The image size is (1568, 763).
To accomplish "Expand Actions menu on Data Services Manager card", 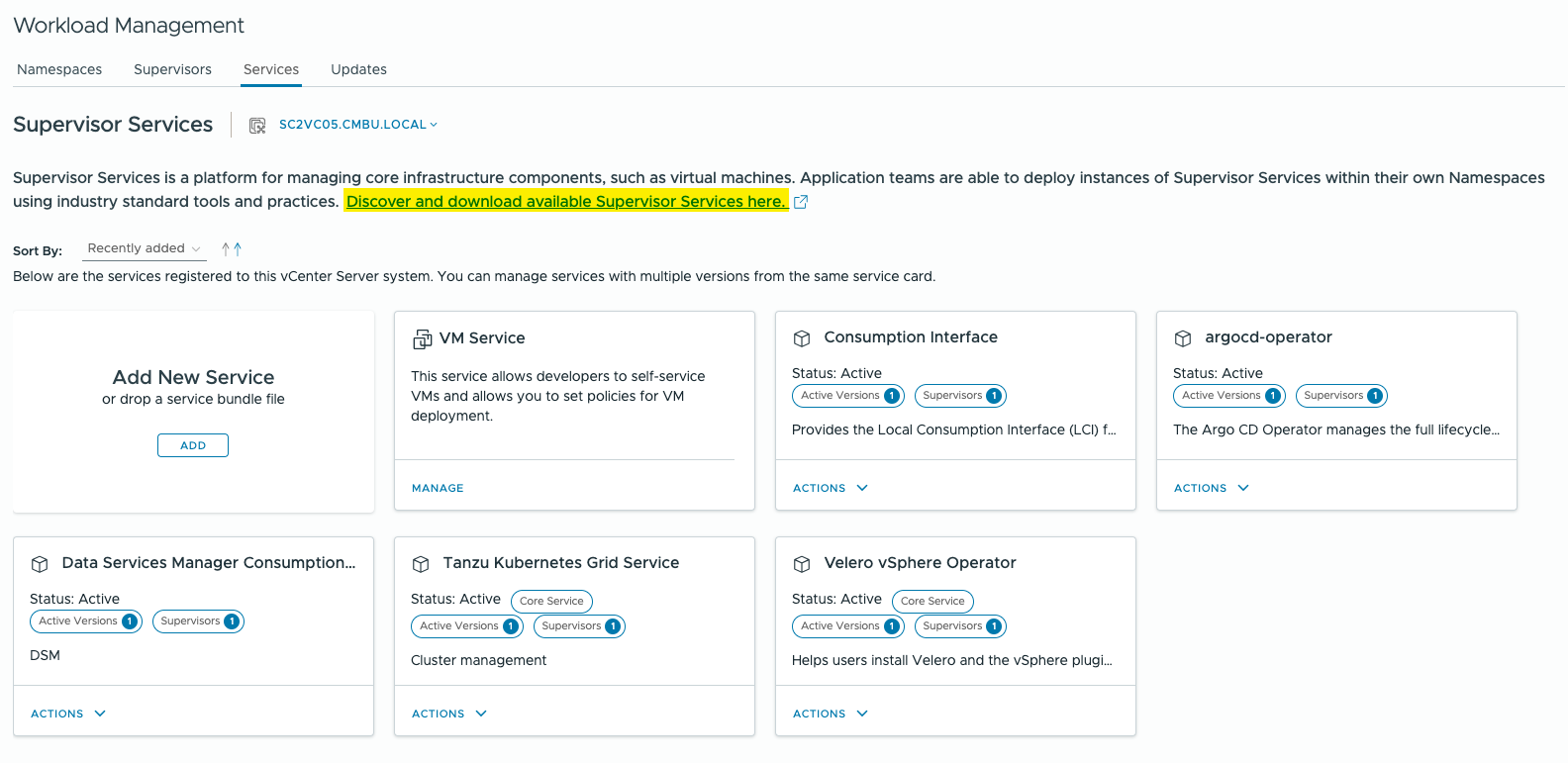I will [68, 714].
